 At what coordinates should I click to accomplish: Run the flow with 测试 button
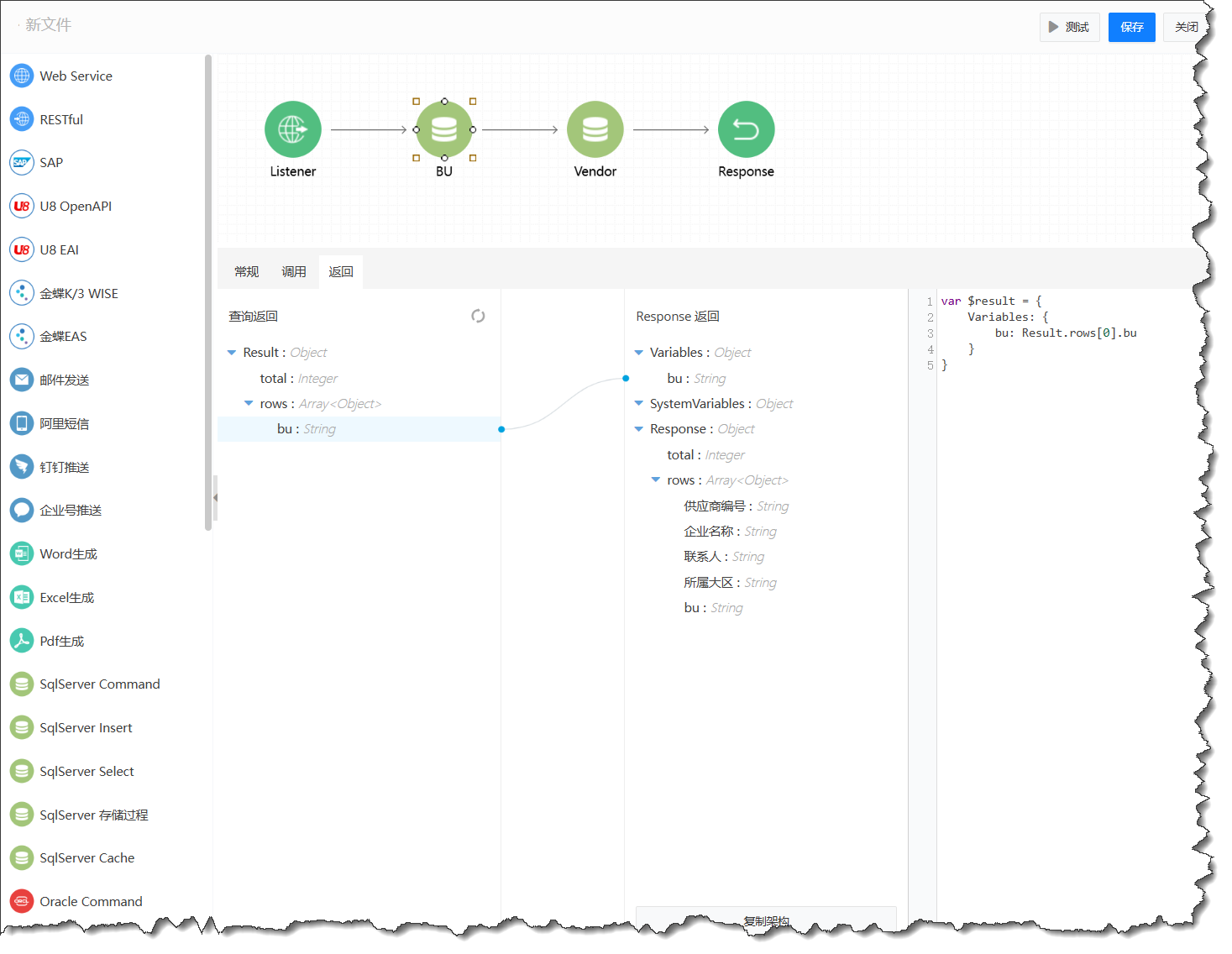tap(1069, 27)
